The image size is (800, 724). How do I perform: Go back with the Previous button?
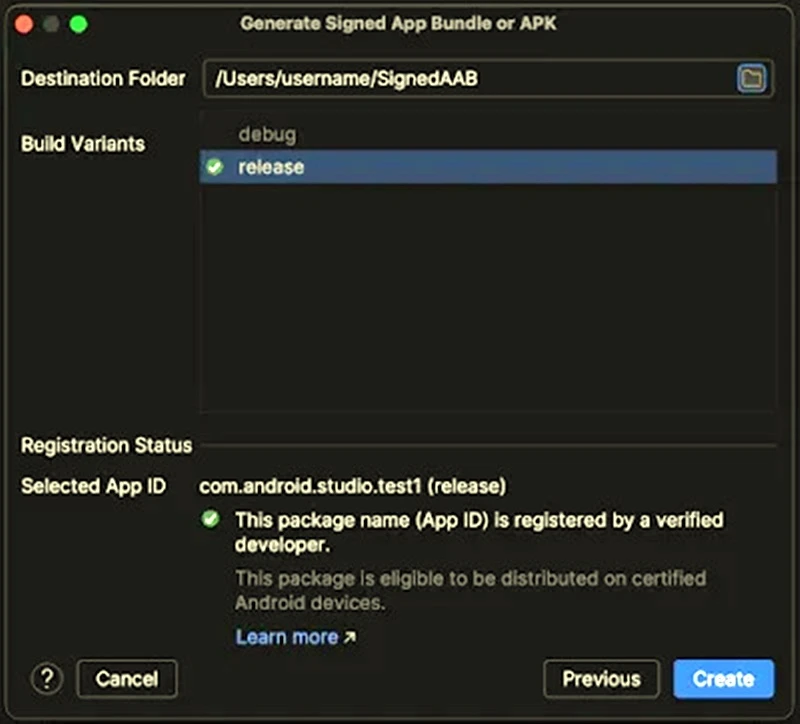click(601, 679)
